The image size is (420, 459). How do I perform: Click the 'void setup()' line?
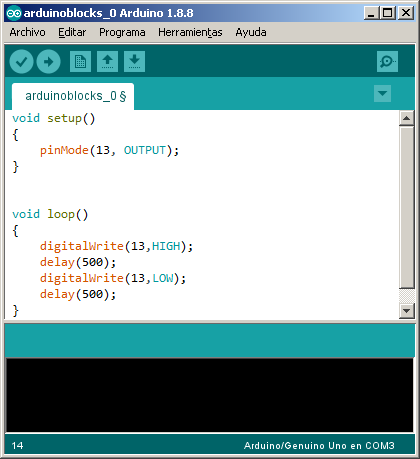[54, 118]
